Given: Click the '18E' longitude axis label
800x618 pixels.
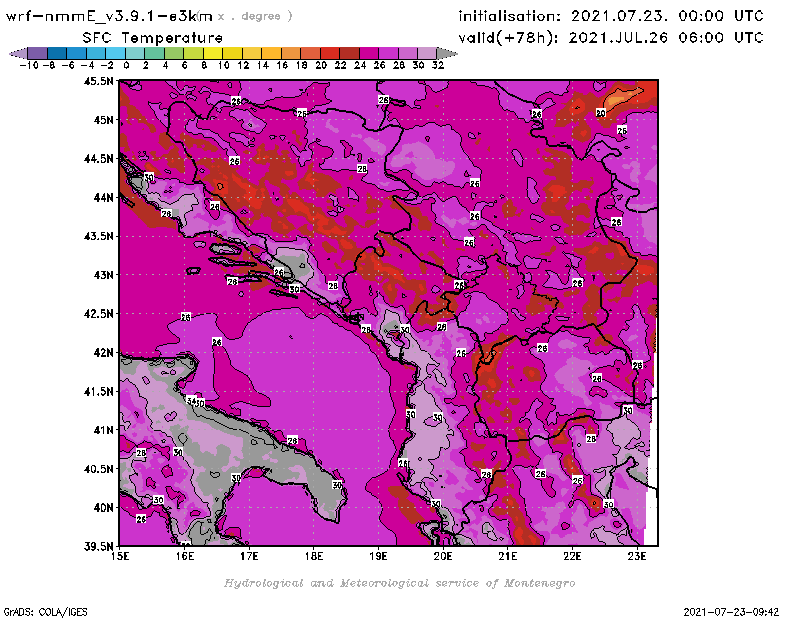Looking at the screenshot, I should tap(314, 556).
